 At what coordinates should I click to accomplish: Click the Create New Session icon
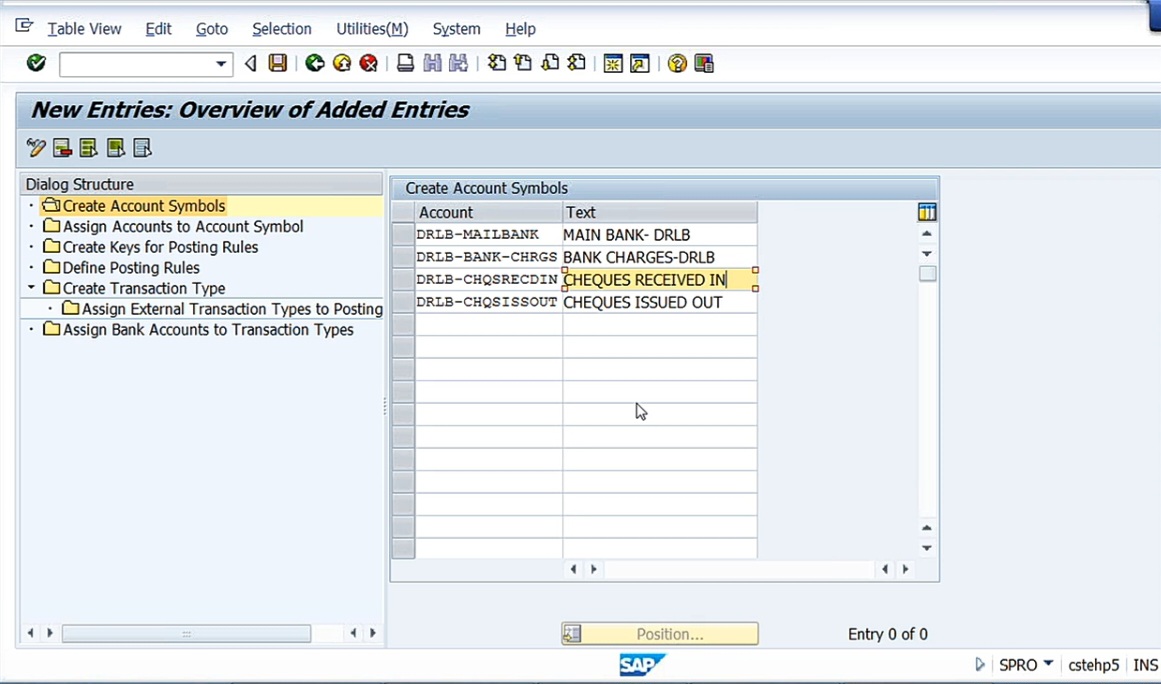613,64
